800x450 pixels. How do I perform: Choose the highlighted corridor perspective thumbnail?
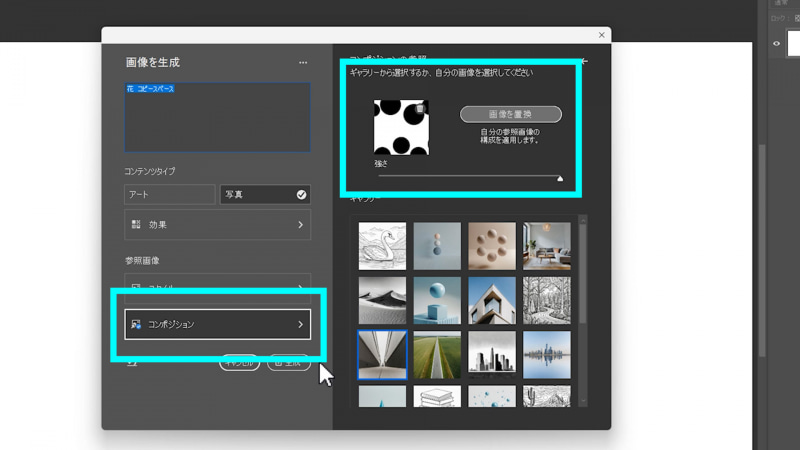pos(382,355)
